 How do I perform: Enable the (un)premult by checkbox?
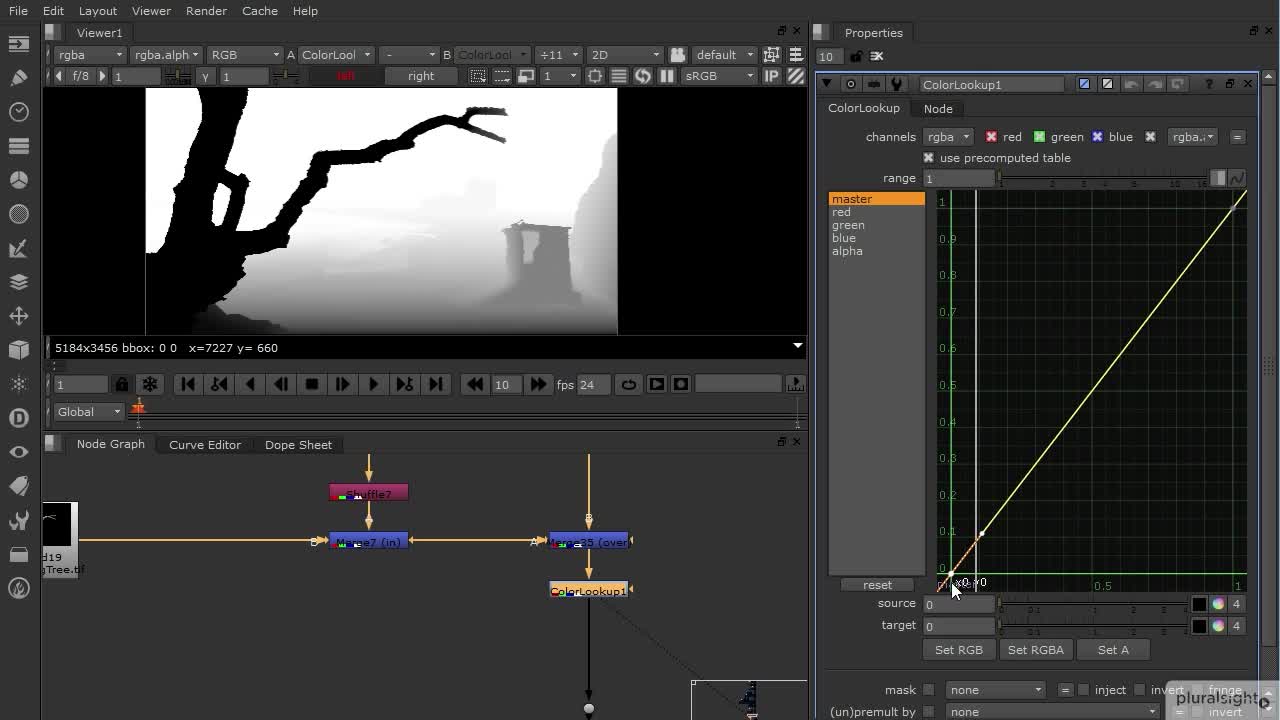(929, 712)
